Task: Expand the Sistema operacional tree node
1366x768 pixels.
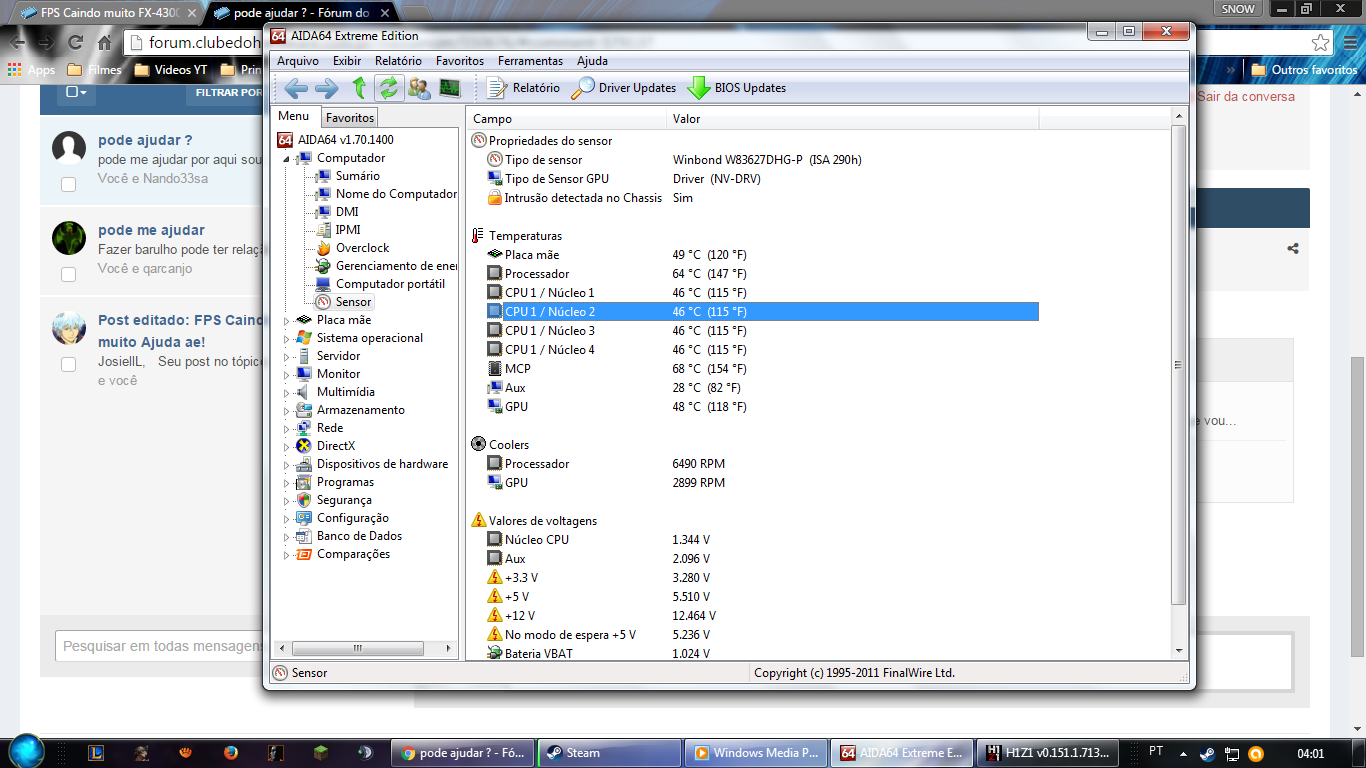Action: [287, 338]
